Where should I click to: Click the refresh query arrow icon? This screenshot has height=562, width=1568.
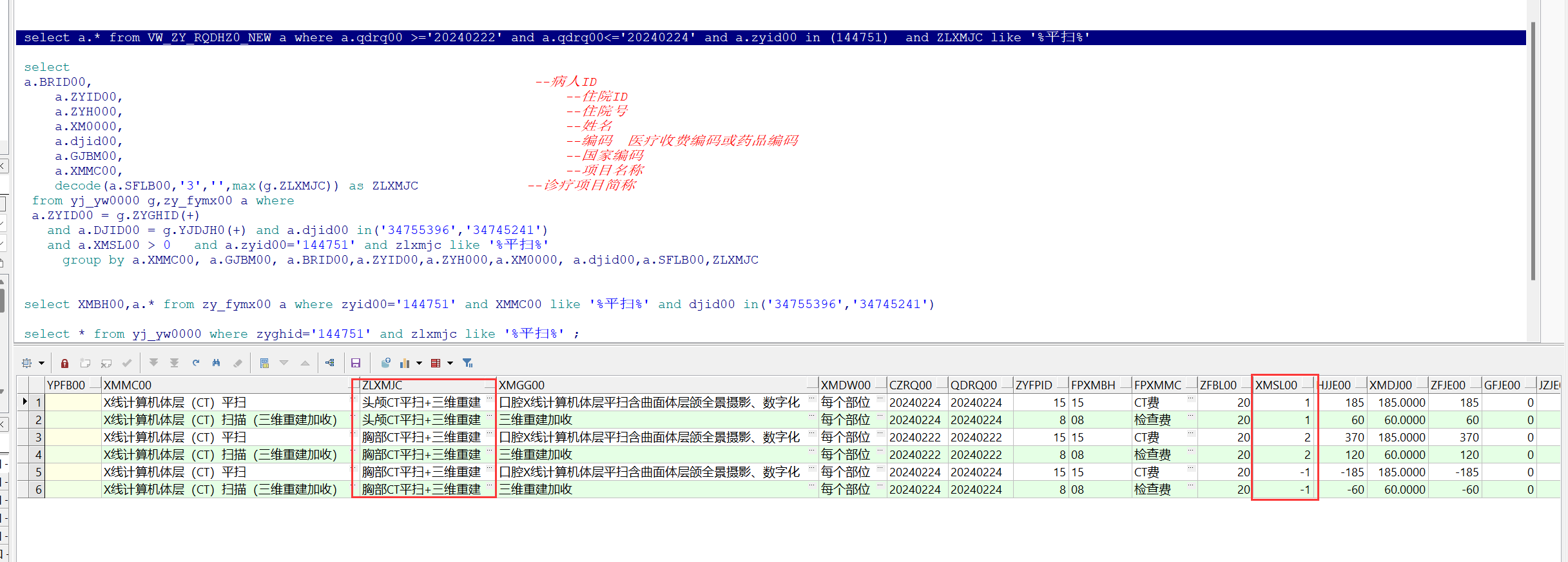tap(195, 363)
